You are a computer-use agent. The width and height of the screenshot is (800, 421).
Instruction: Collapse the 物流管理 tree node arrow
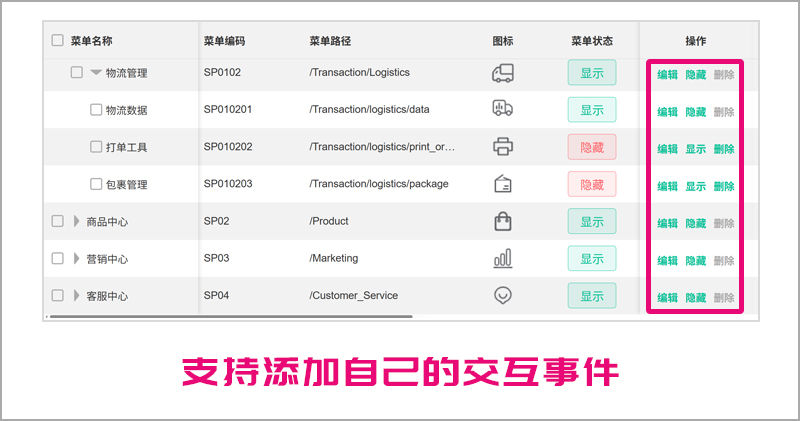pyautogui.click(x=95, y=72)
